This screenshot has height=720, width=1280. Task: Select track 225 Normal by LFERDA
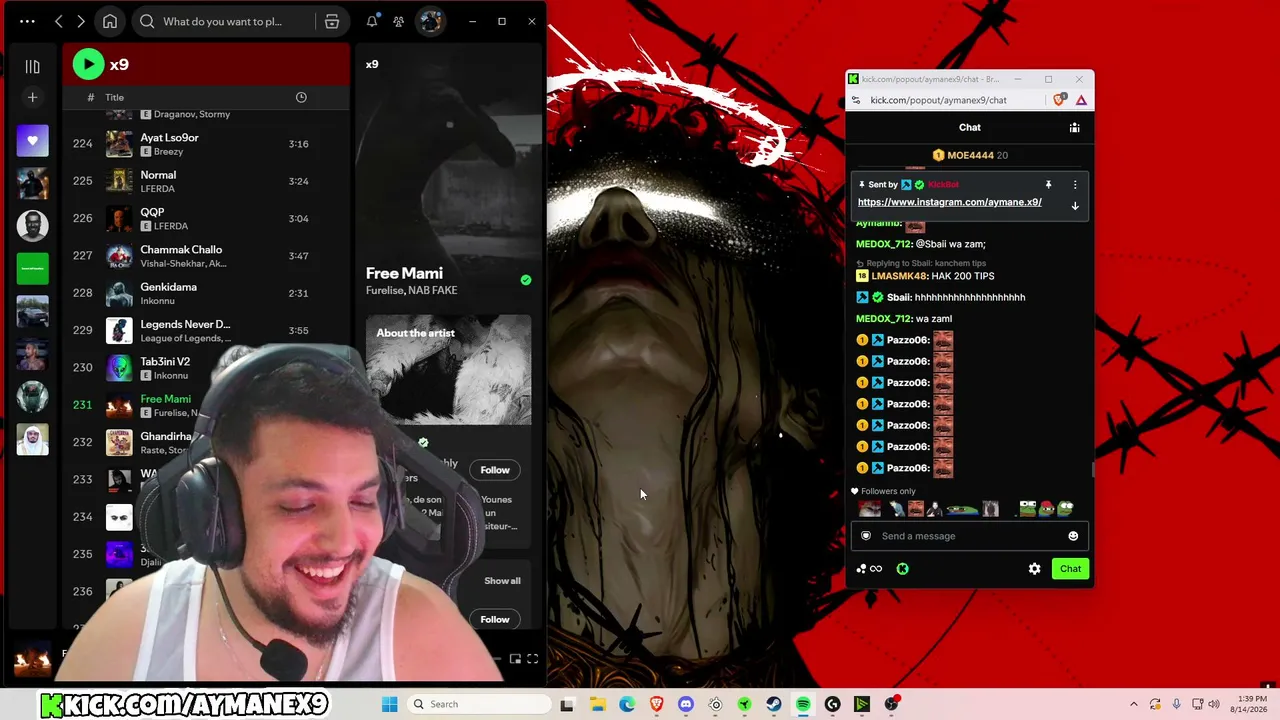click(207, 181)
